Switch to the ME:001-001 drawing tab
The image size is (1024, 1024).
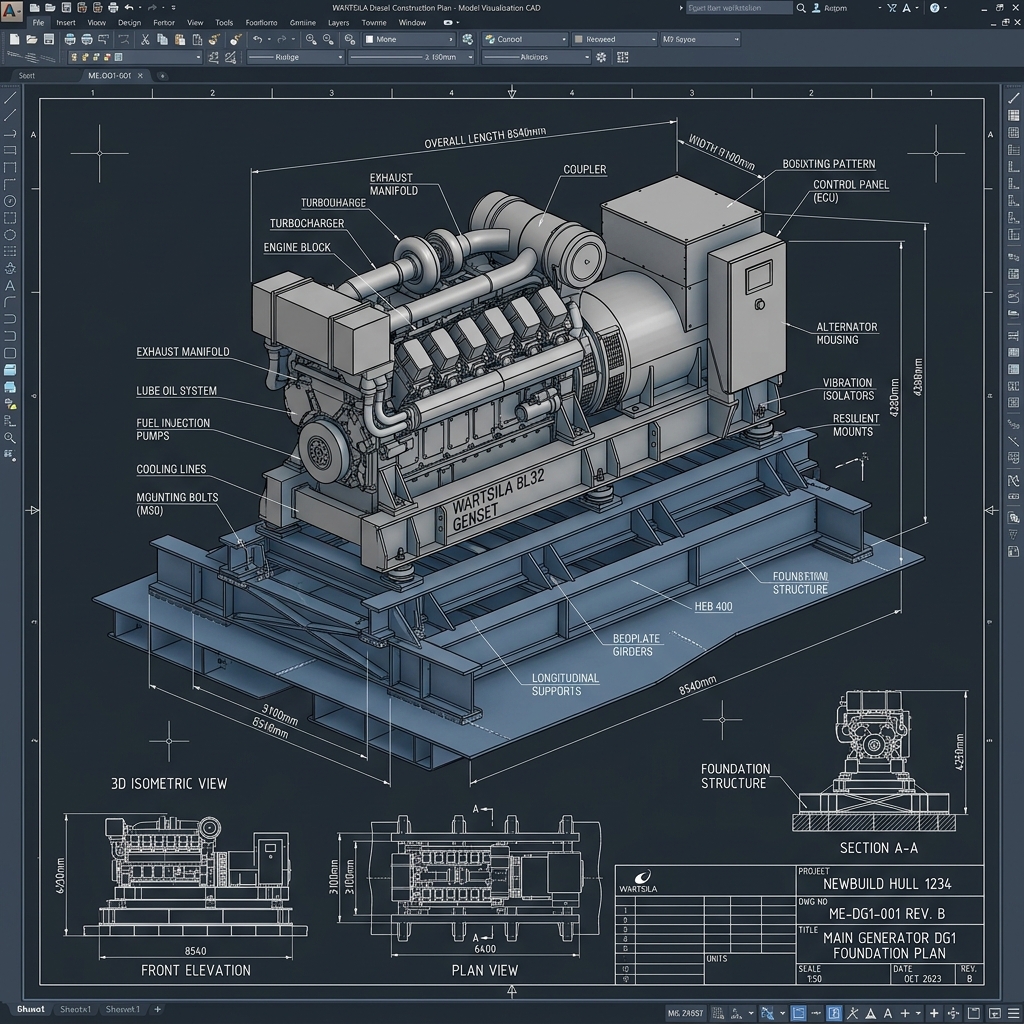tap(110, 76)
